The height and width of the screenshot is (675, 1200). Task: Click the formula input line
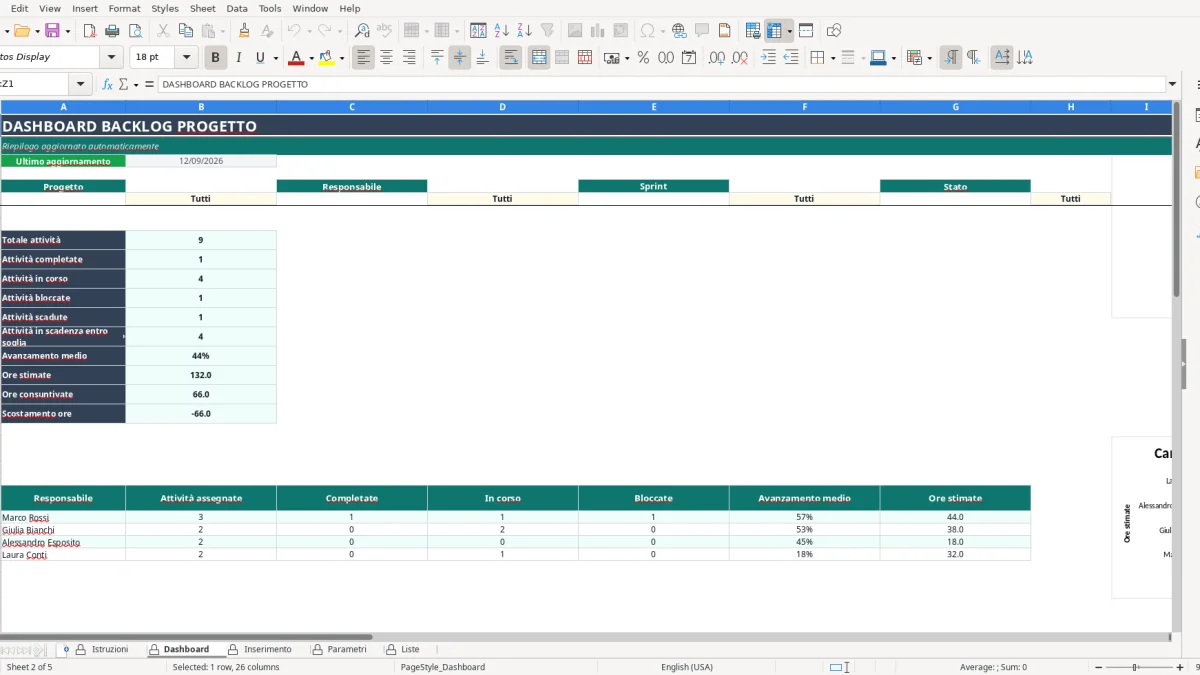pyautogui.click(x=660, y=84)
